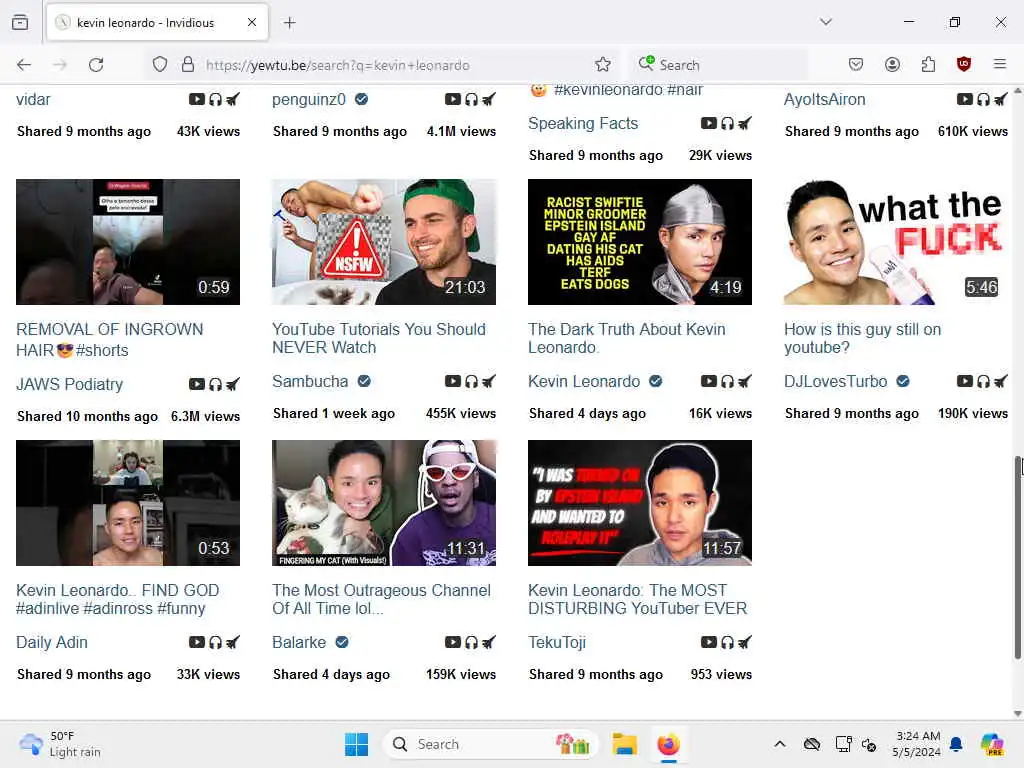Reload the current page

96,65
